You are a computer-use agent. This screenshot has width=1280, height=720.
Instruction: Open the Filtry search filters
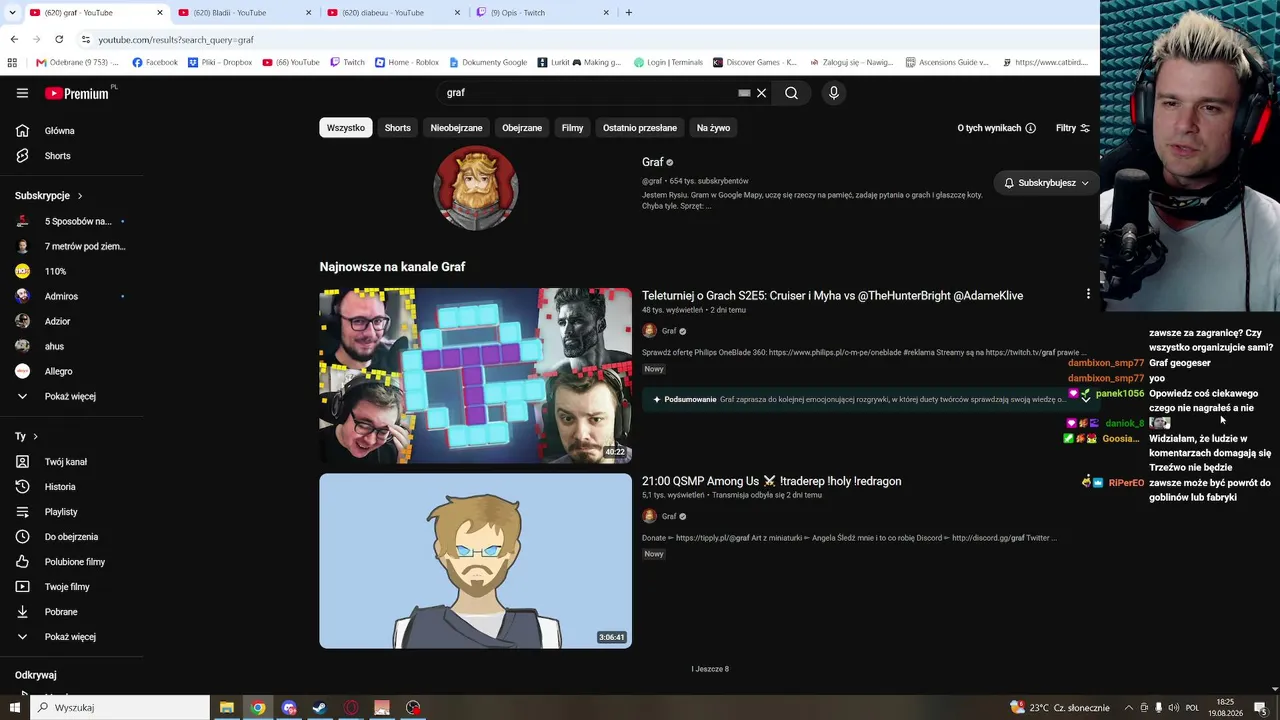(x=1073, y=128)
